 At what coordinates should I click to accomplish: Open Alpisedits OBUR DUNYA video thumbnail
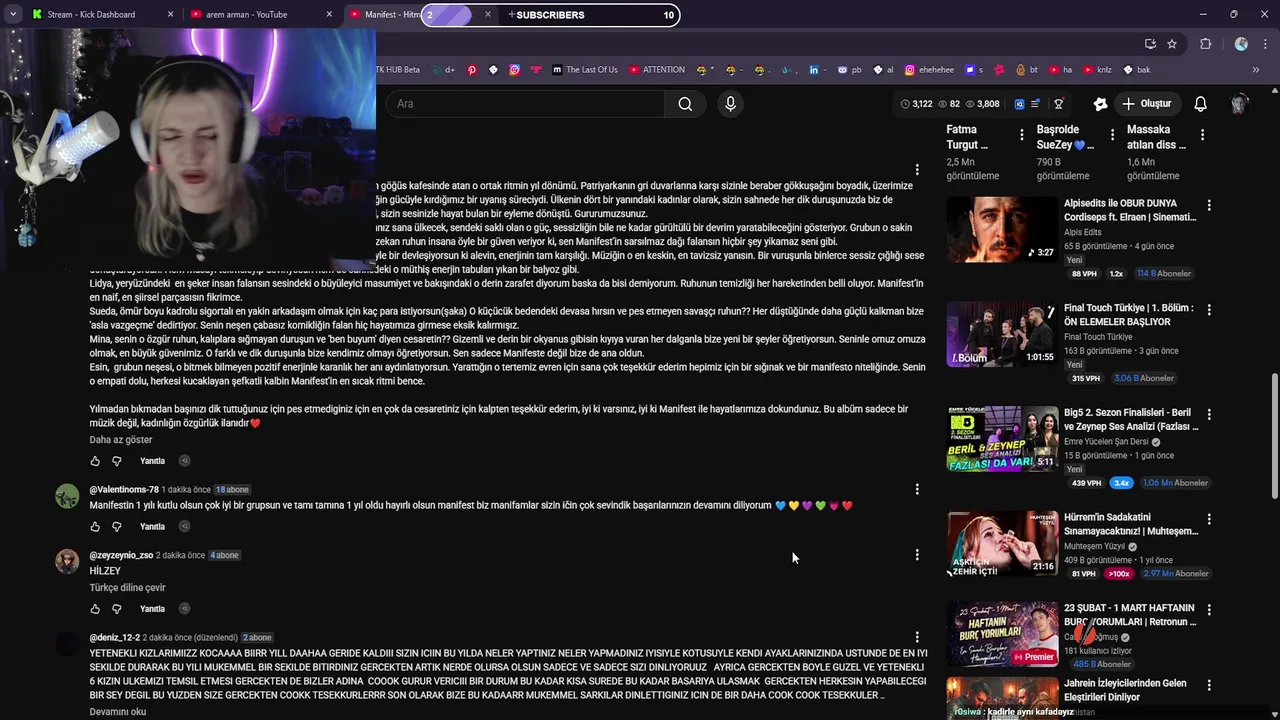[x=1002, y=229]
